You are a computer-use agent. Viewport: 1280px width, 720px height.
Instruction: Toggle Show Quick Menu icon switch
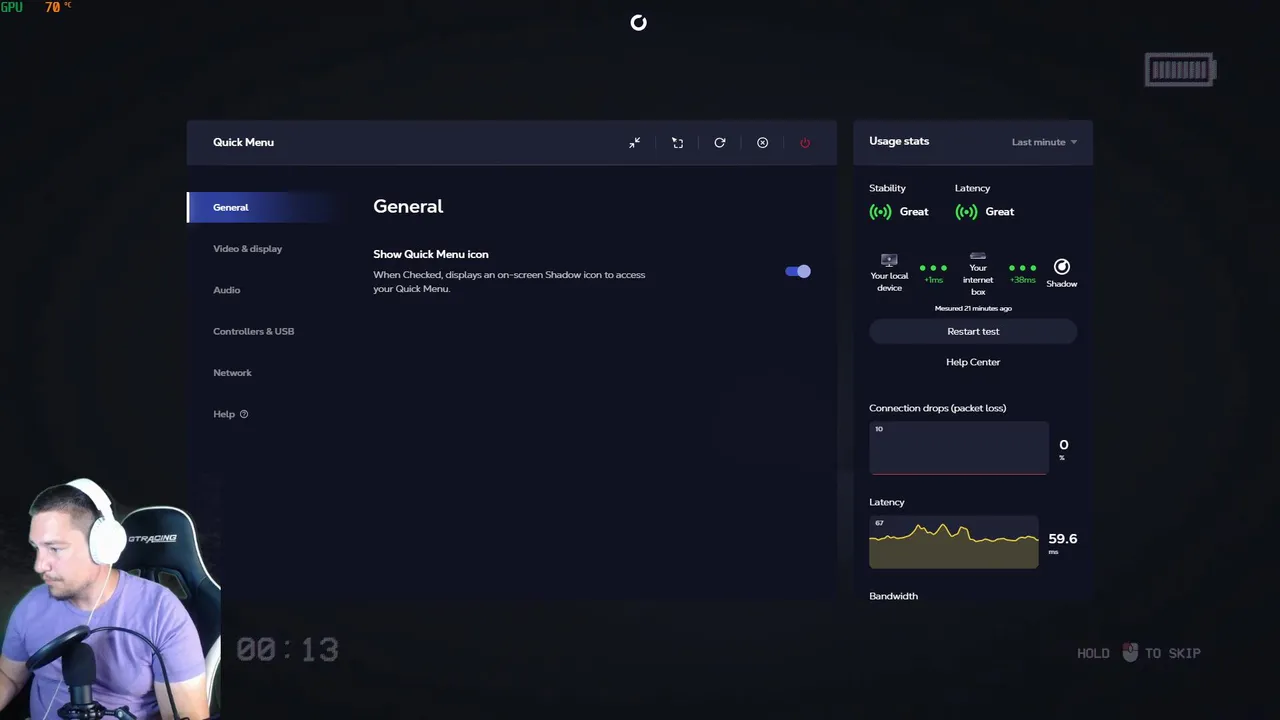click(x=798, y=271)
